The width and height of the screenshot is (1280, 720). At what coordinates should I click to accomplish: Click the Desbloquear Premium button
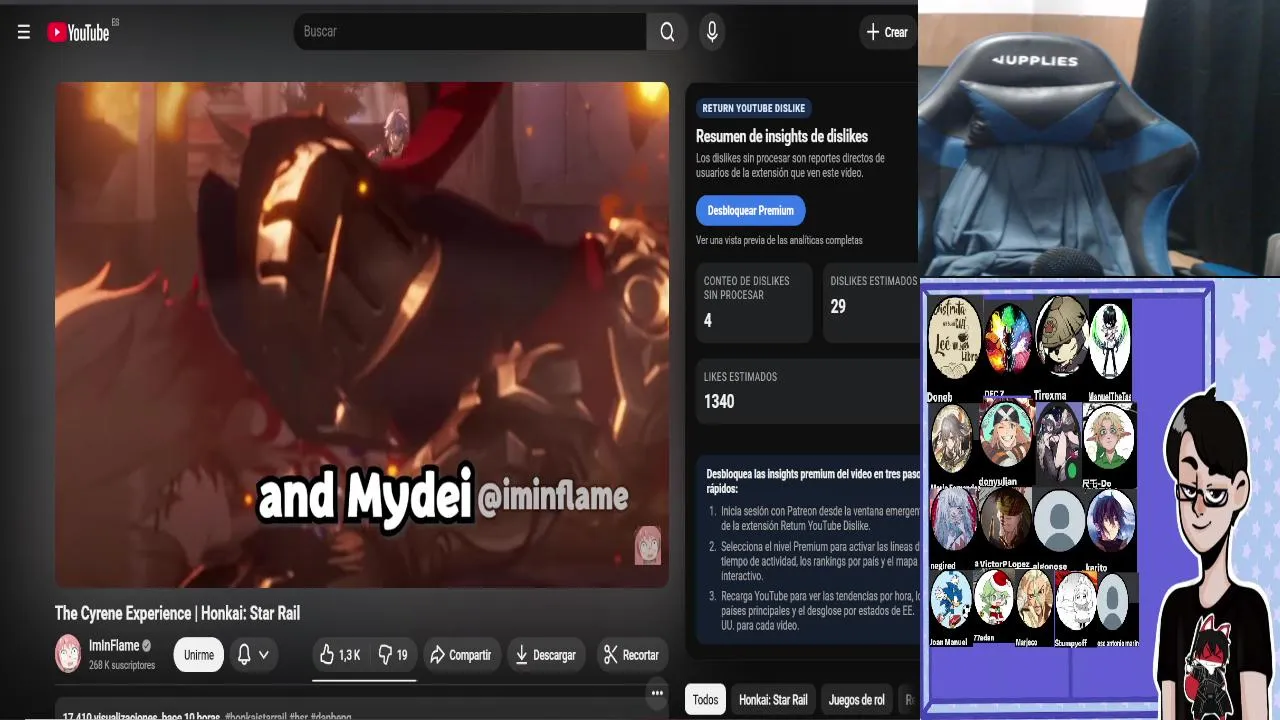(x=750, y=210)
